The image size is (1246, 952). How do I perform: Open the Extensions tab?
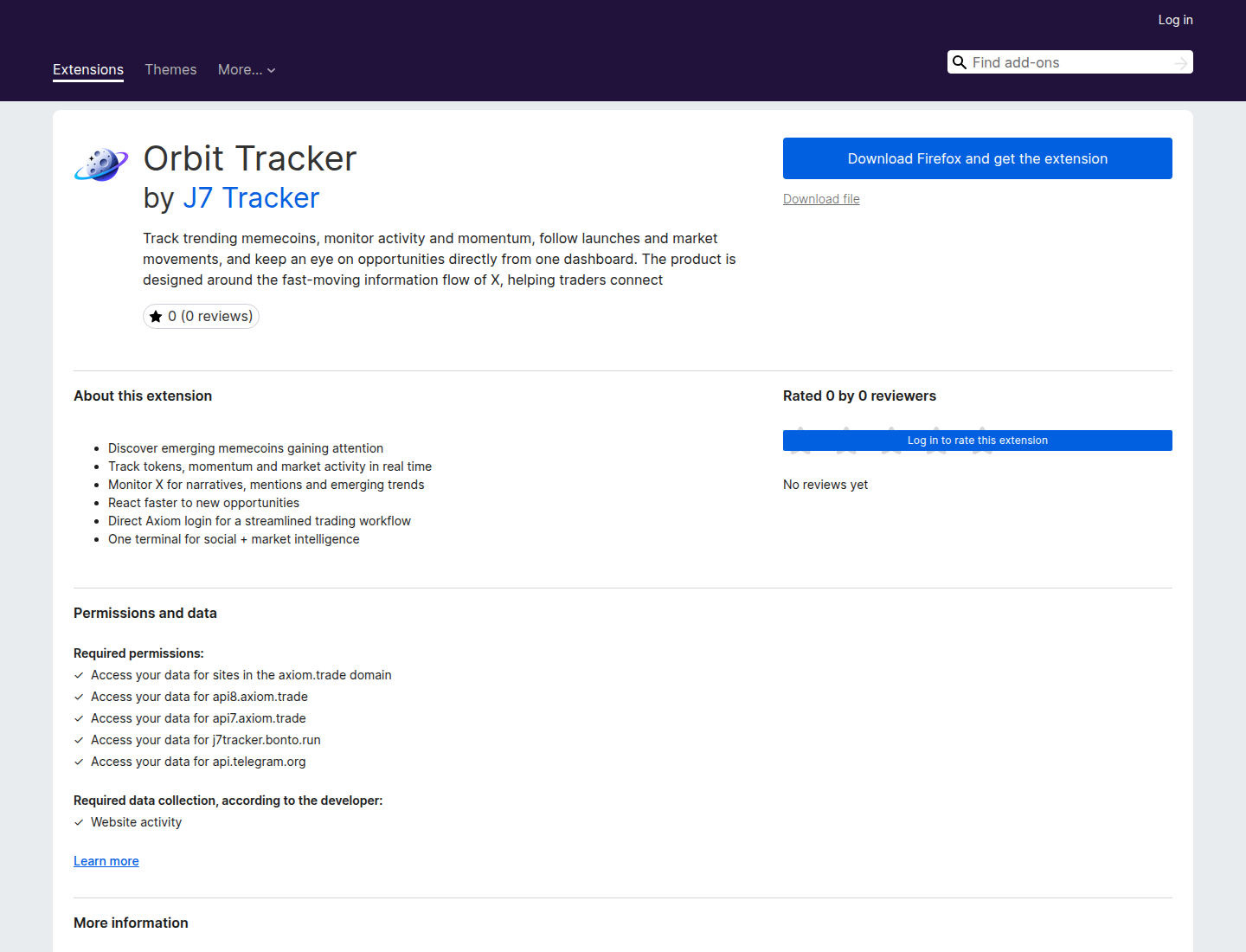(x=88, y=69)
